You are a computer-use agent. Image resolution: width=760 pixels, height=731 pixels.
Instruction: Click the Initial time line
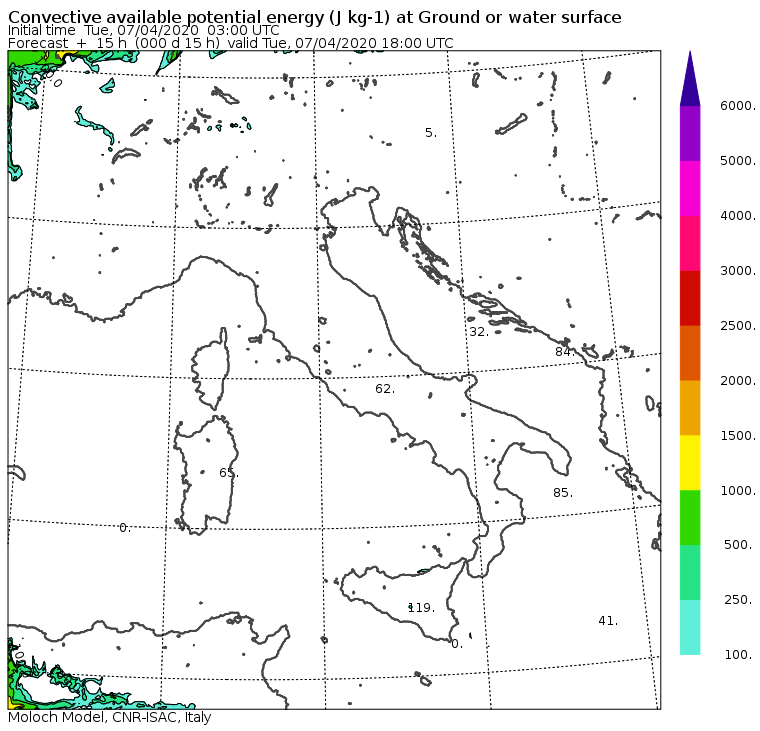click(143, 31)
